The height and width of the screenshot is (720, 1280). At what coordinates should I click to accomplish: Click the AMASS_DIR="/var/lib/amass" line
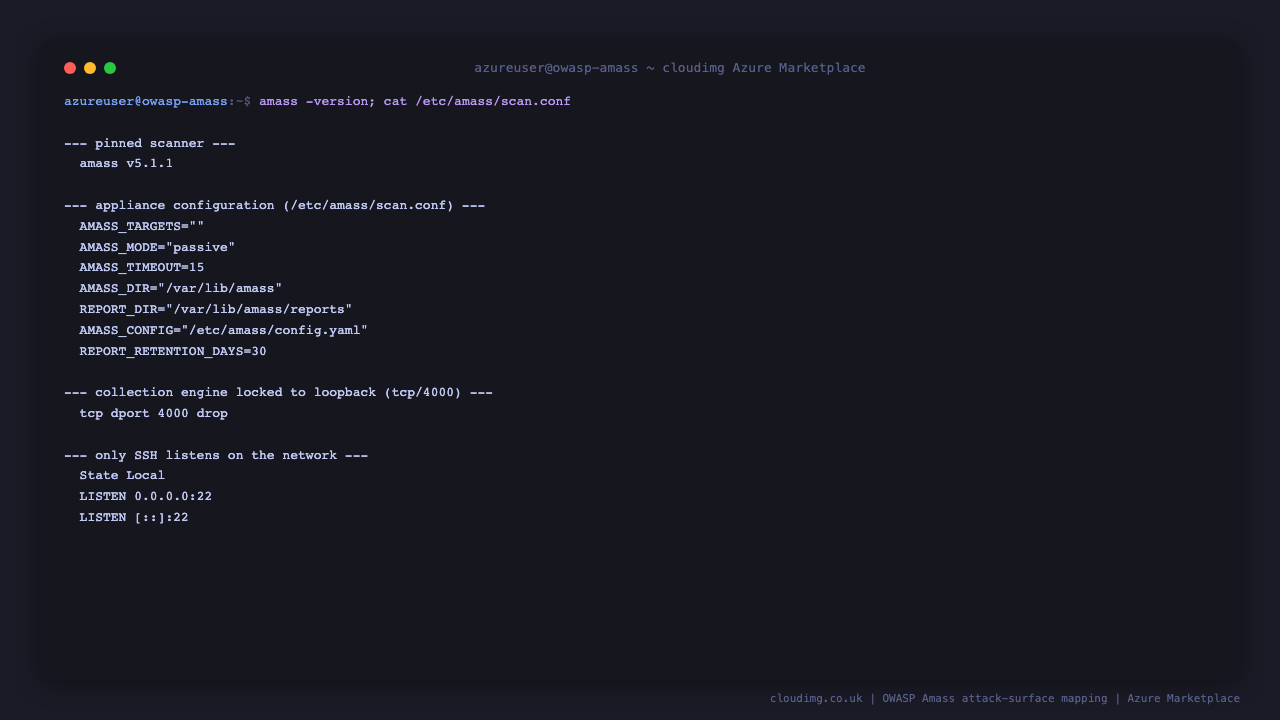click(x=181, y=289)
